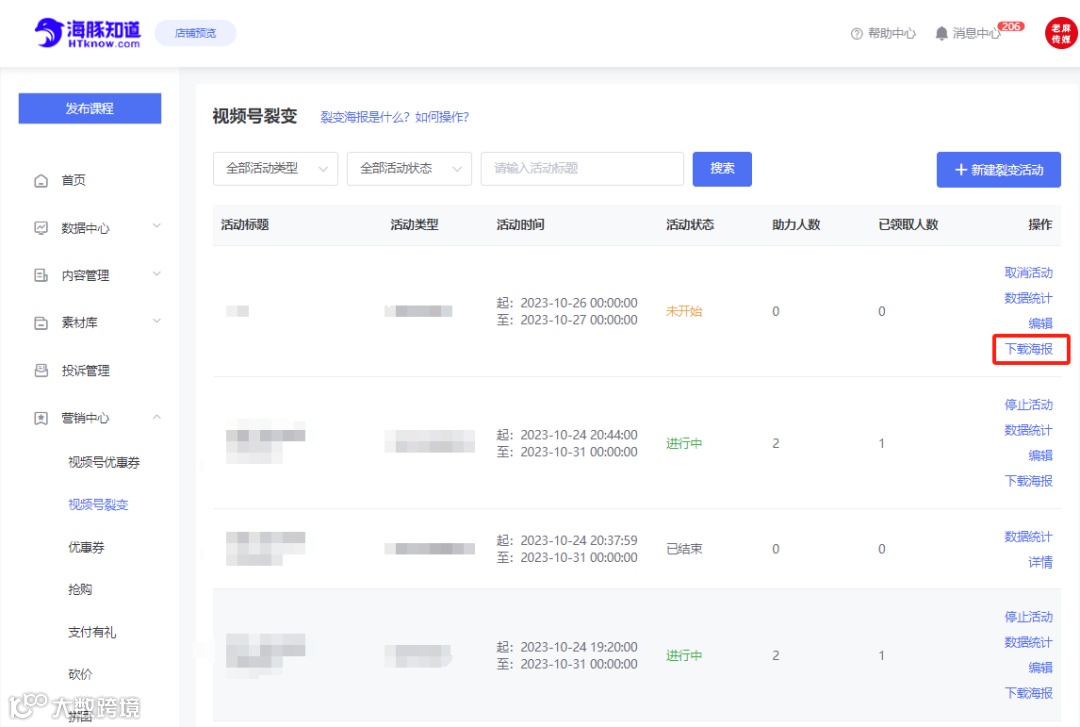This screenshot has width=1080, height=727.
Task: Open 抢购 submenu item
Action: tap(80, 590)
